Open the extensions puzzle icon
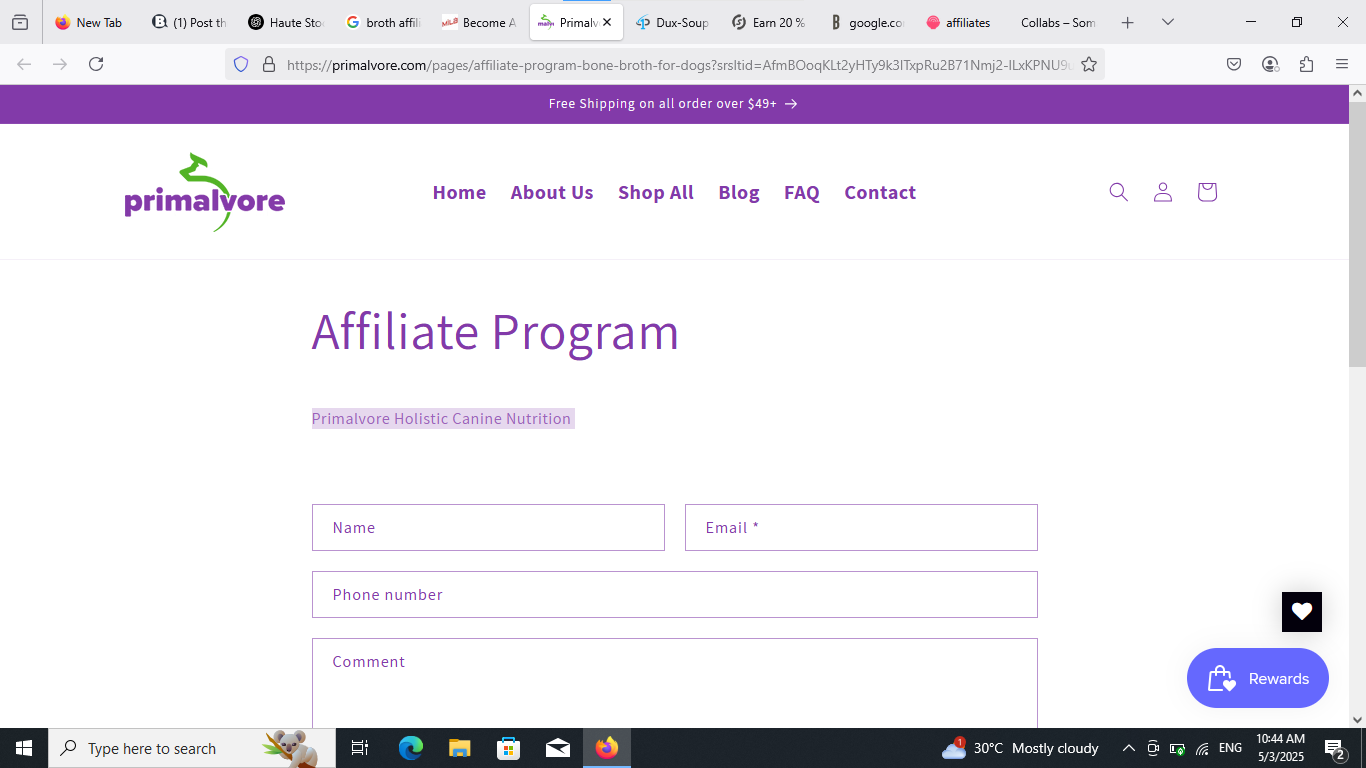1366x768 pixels. point(1306,64)
